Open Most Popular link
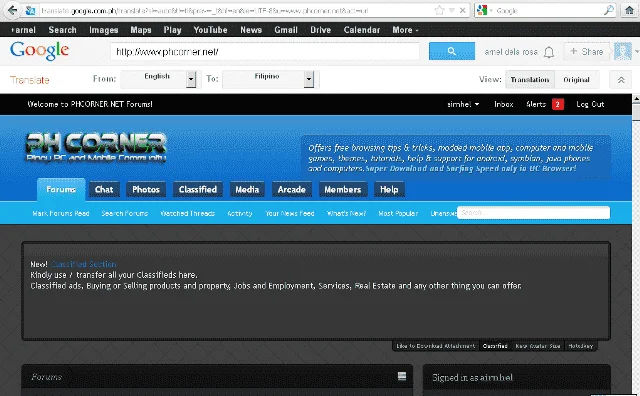 (398, 213)
